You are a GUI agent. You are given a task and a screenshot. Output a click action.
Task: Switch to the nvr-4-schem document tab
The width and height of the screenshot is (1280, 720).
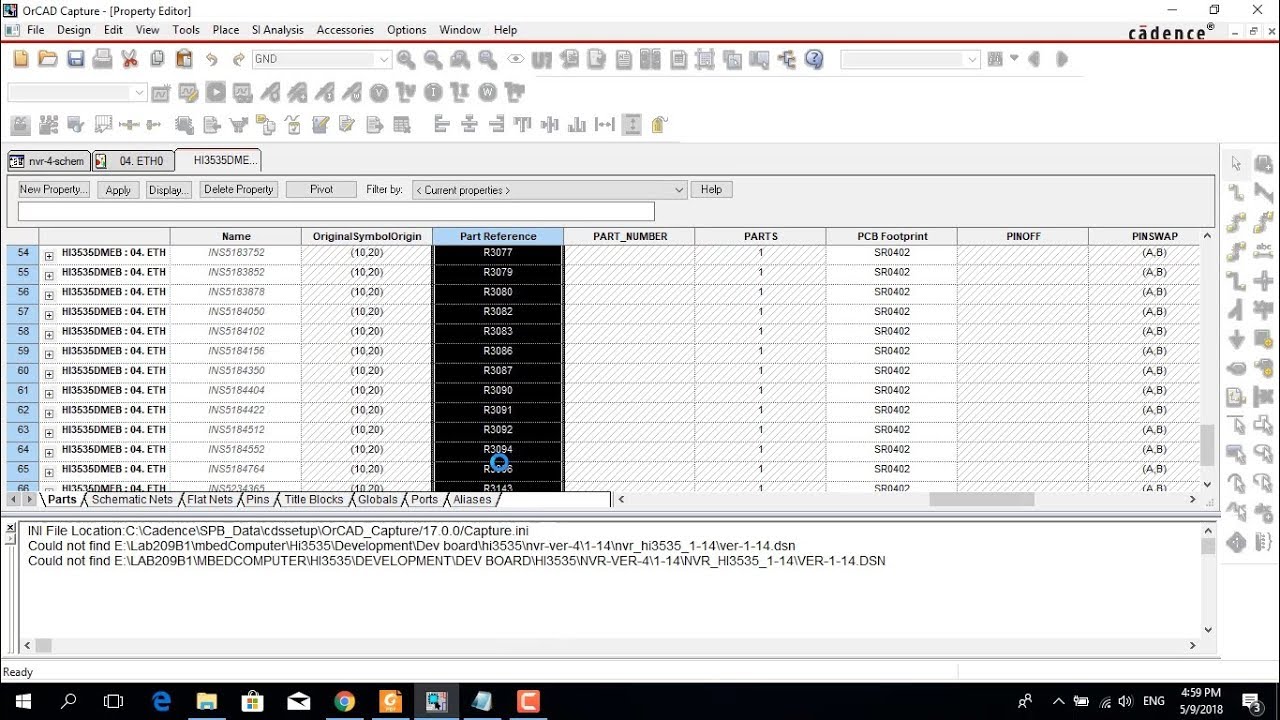[x=48, y=160]
